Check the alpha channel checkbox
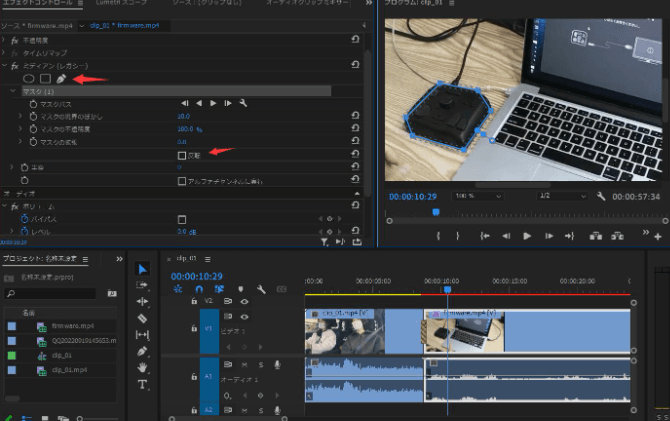 [181, 181]
